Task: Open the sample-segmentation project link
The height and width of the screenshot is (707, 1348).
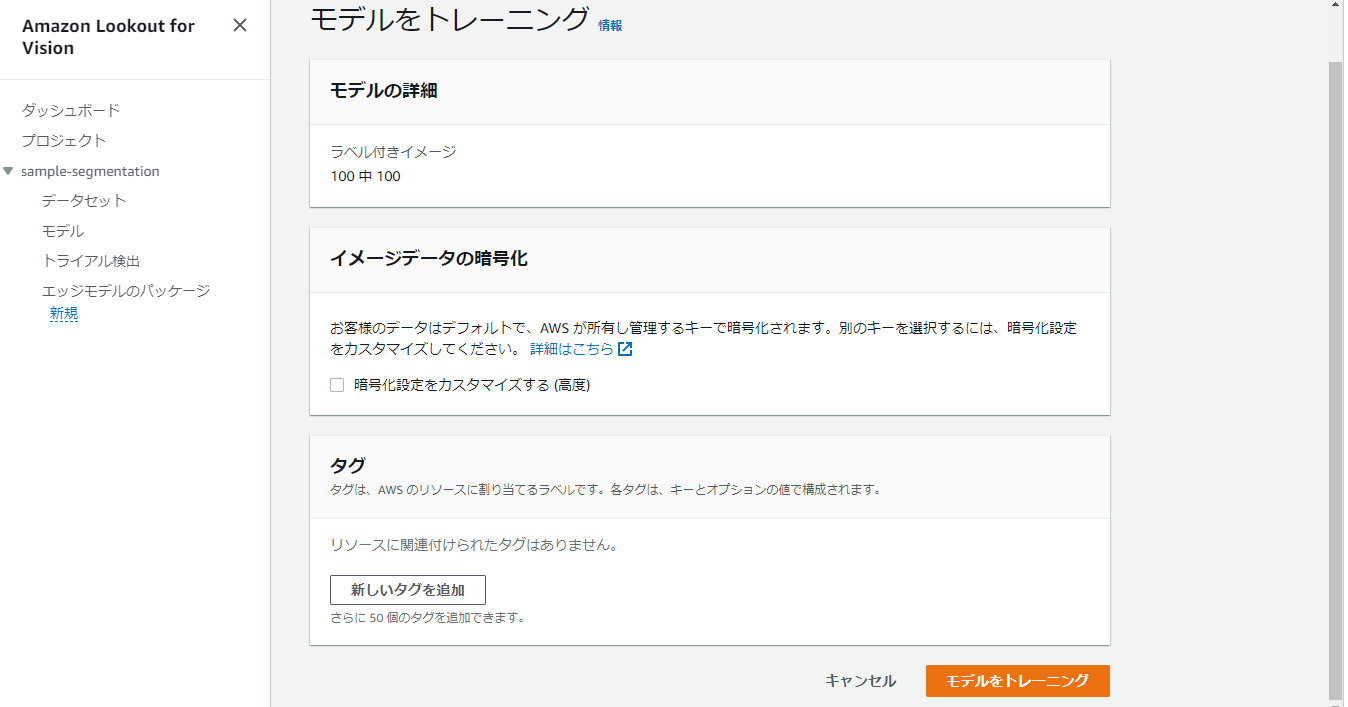Action: coord(90,171)
